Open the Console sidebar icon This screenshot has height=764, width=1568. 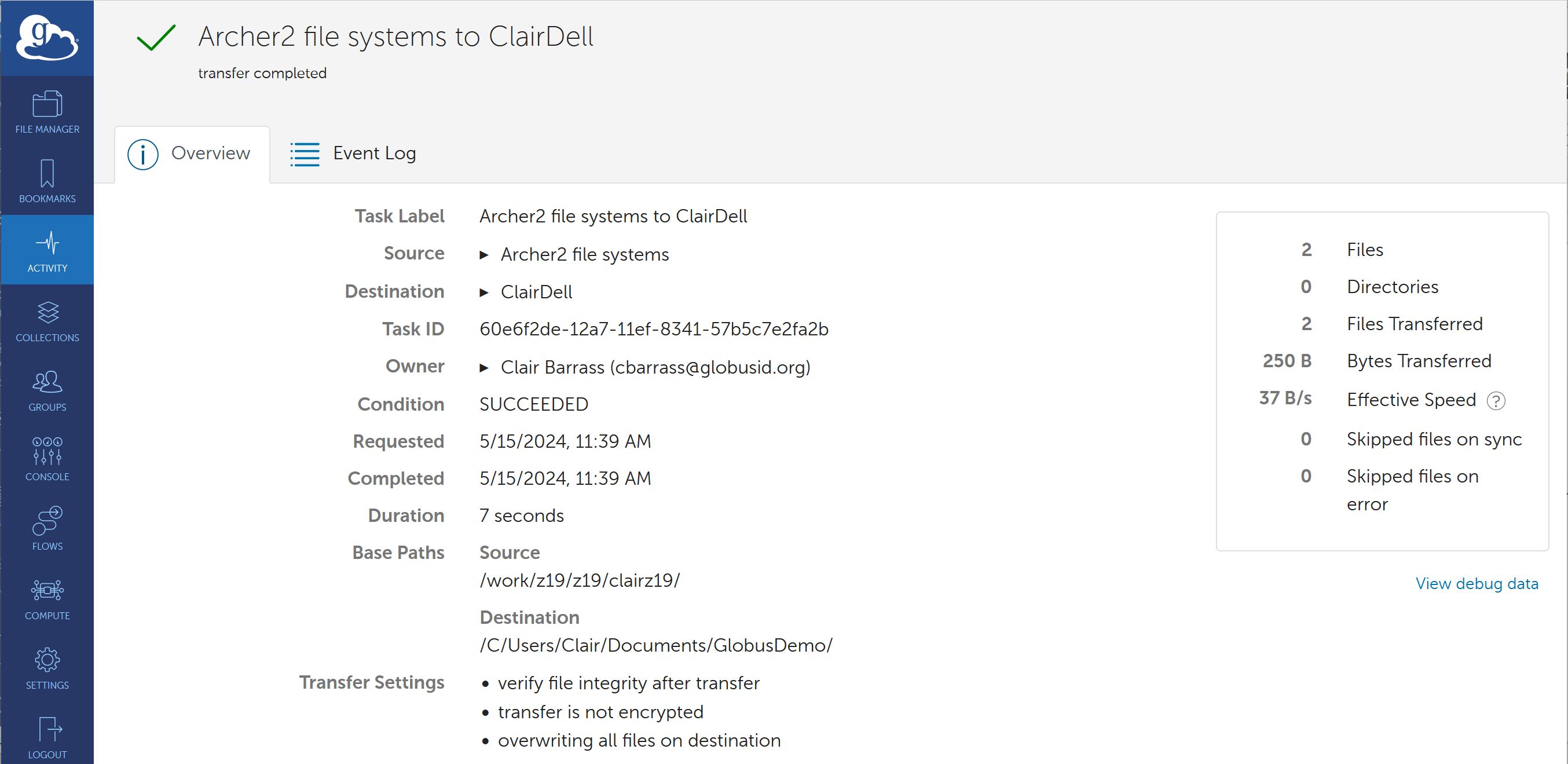click(47, 459)
